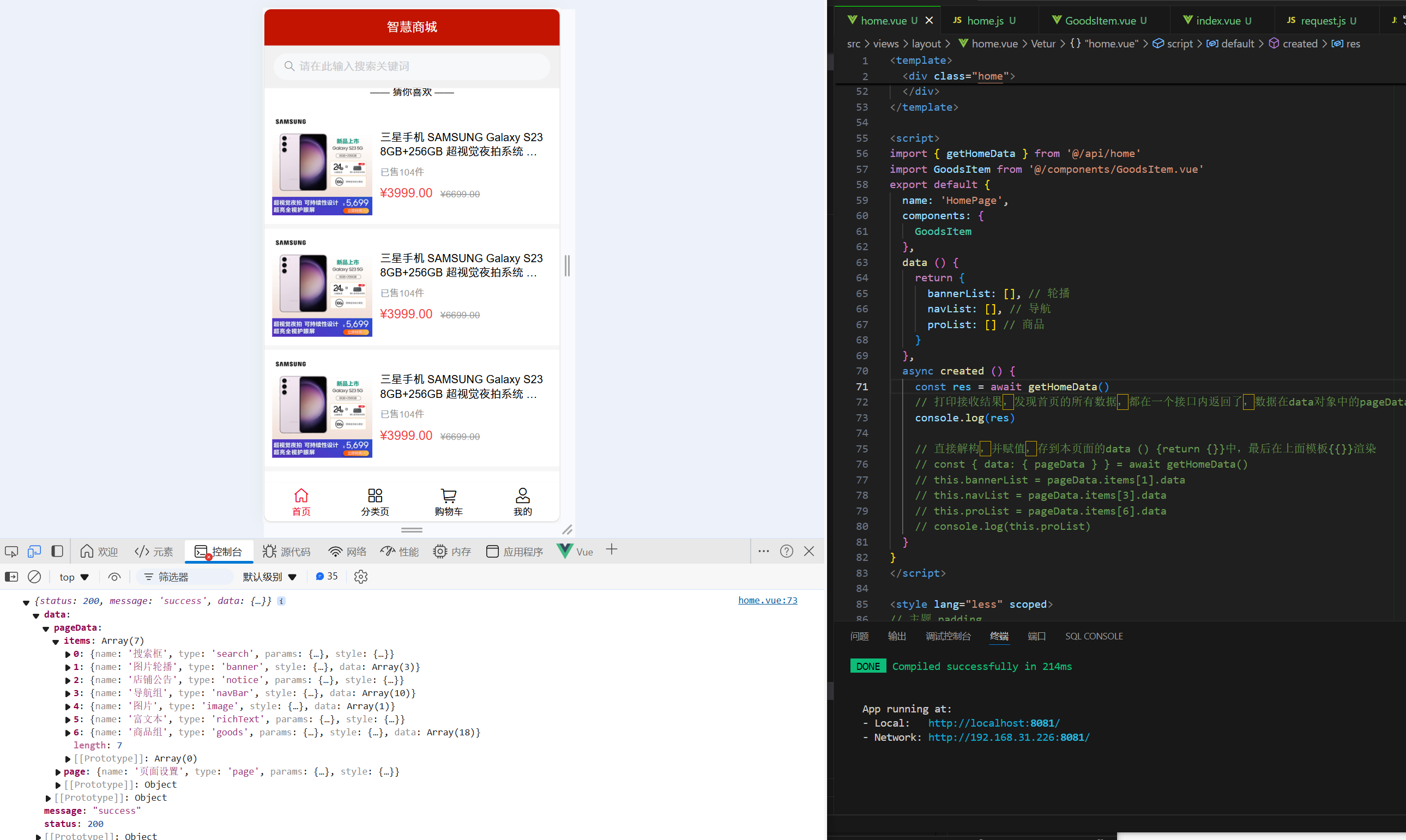Open the SQL CONSOLE panel tab
This screenshot has height=840, width=1406.
click(x=1094, y=636)
